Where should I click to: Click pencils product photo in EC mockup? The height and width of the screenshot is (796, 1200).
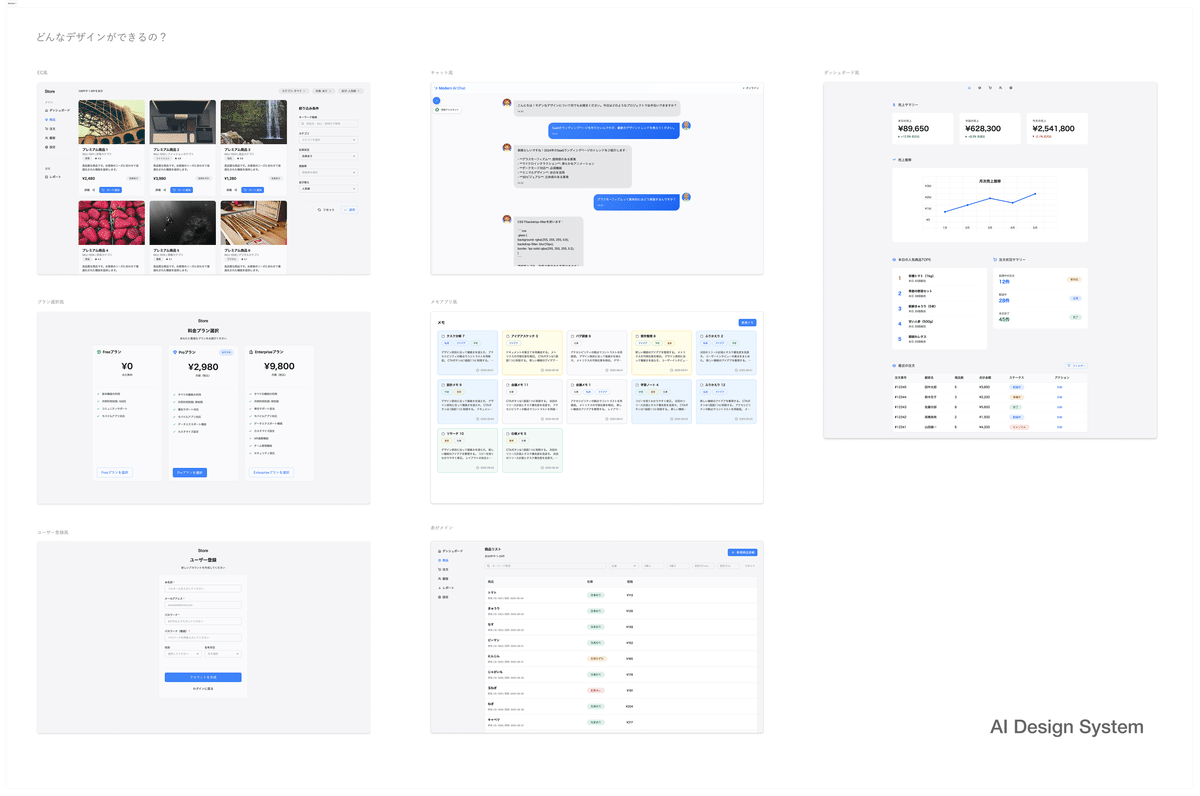click(x=254, y=223)
